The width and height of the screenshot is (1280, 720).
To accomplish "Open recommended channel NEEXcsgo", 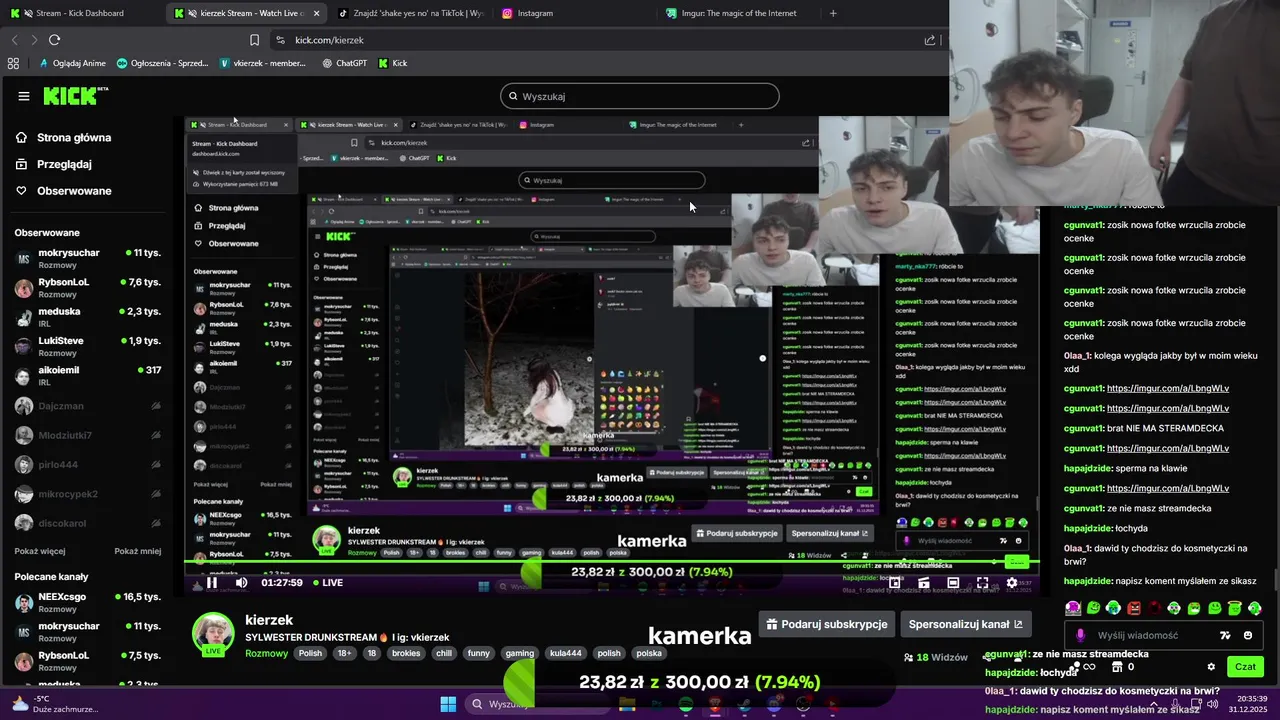I will (88, 602).
